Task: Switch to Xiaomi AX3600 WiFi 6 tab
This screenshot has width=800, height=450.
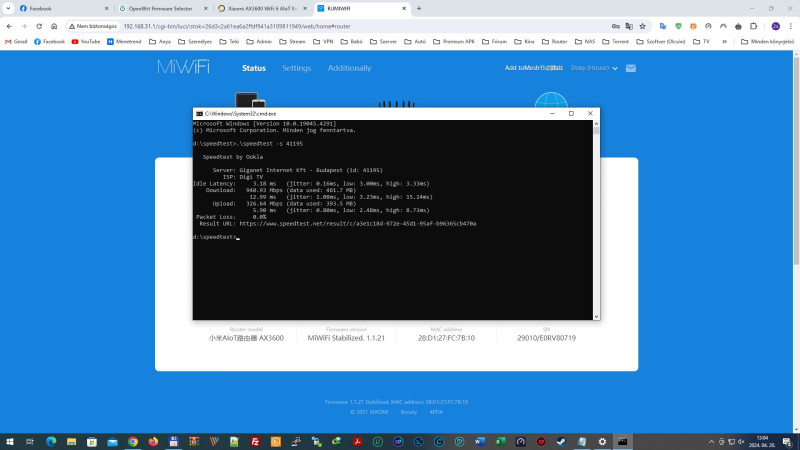Action: [260, 8]
